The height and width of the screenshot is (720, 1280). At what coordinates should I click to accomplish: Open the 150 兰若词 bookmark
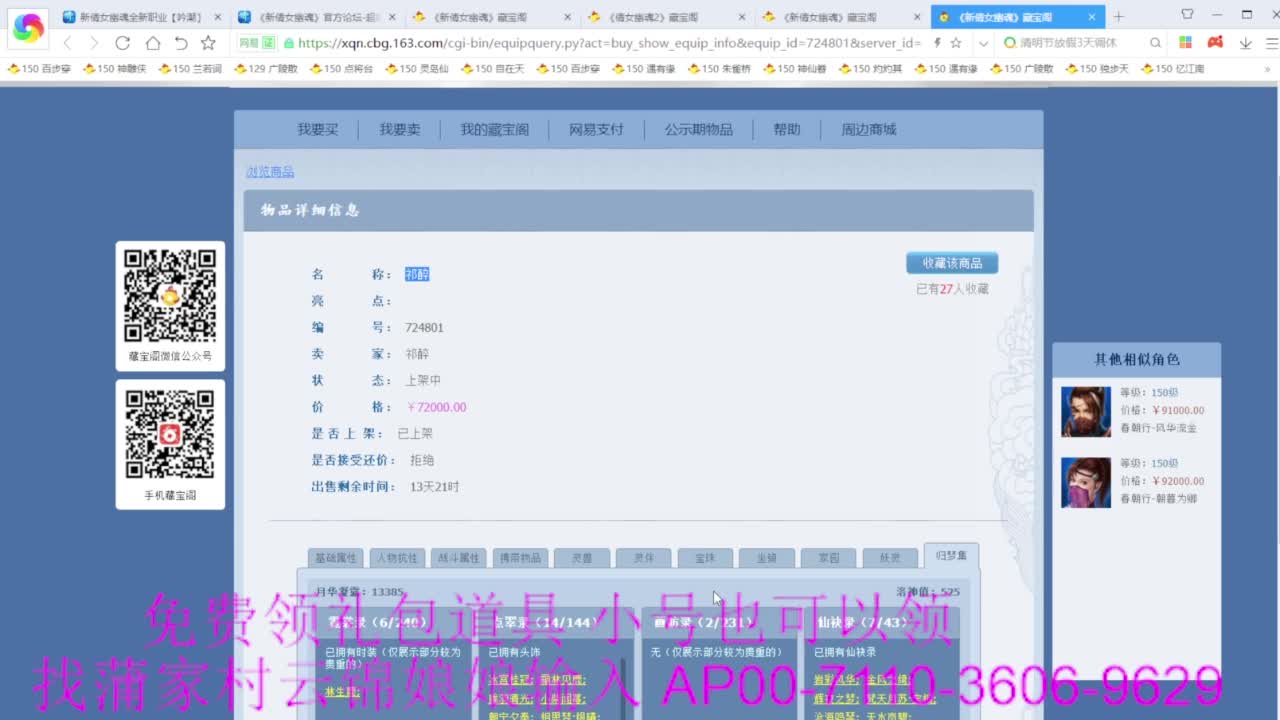192,69
